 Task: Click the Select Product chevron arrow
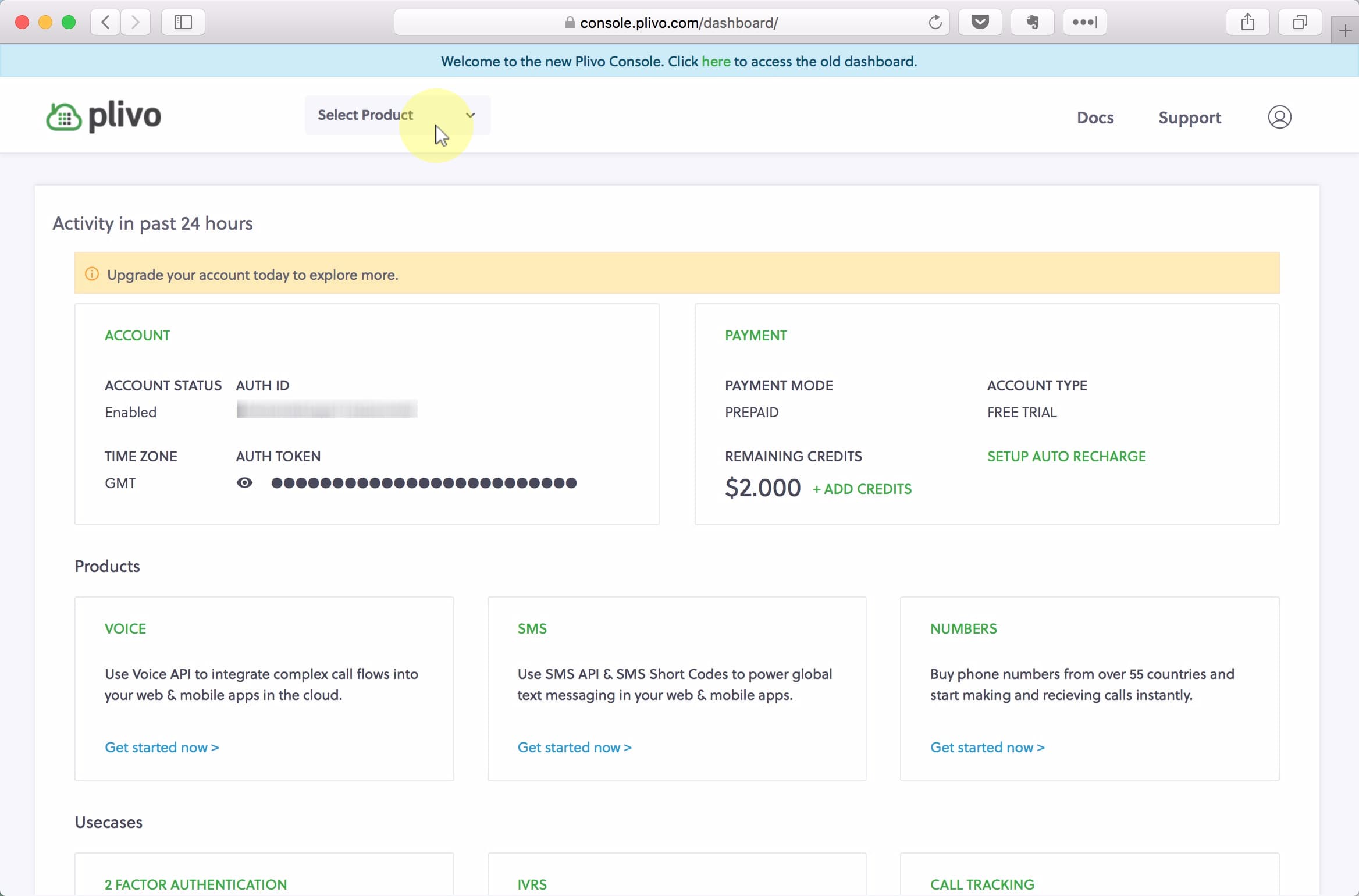tap(471, 115)
